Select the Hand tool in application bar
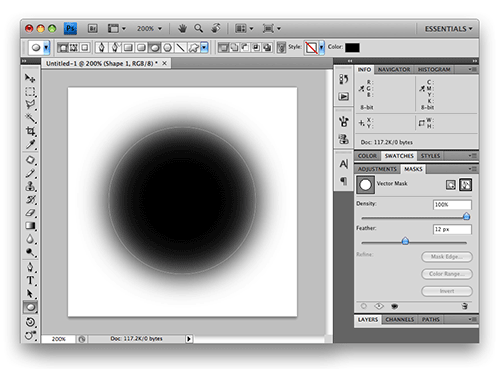This screenshot has width=500, height=369. [x=182, y=29]
